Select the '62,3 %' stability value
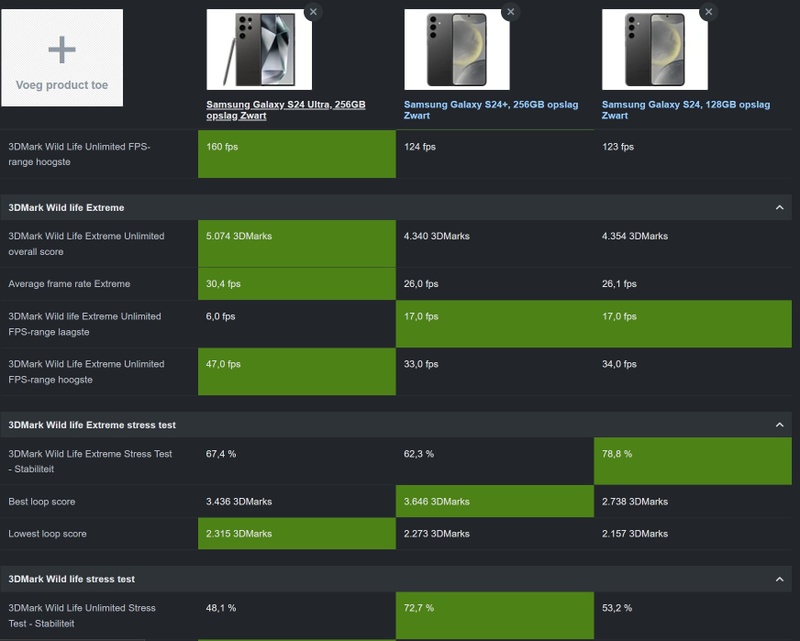800x641 pixels. pyautogui.click(x=419, y=454)
